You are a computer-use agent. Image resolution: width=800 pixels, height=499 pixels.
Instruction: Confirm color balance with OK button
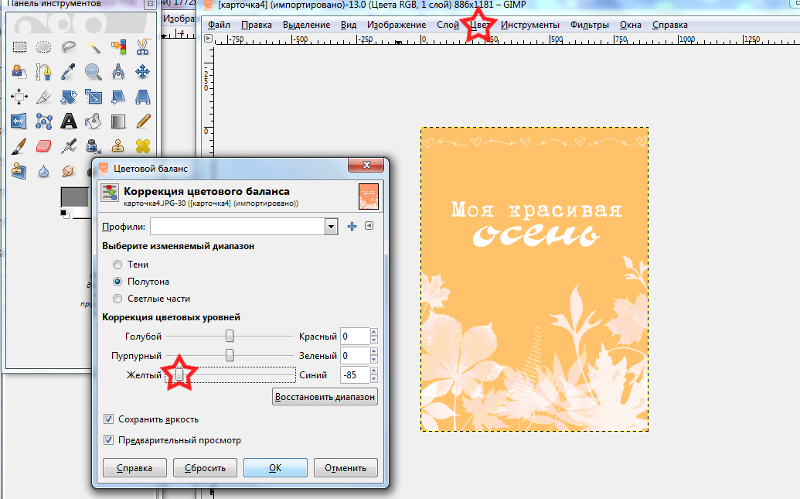276,468
